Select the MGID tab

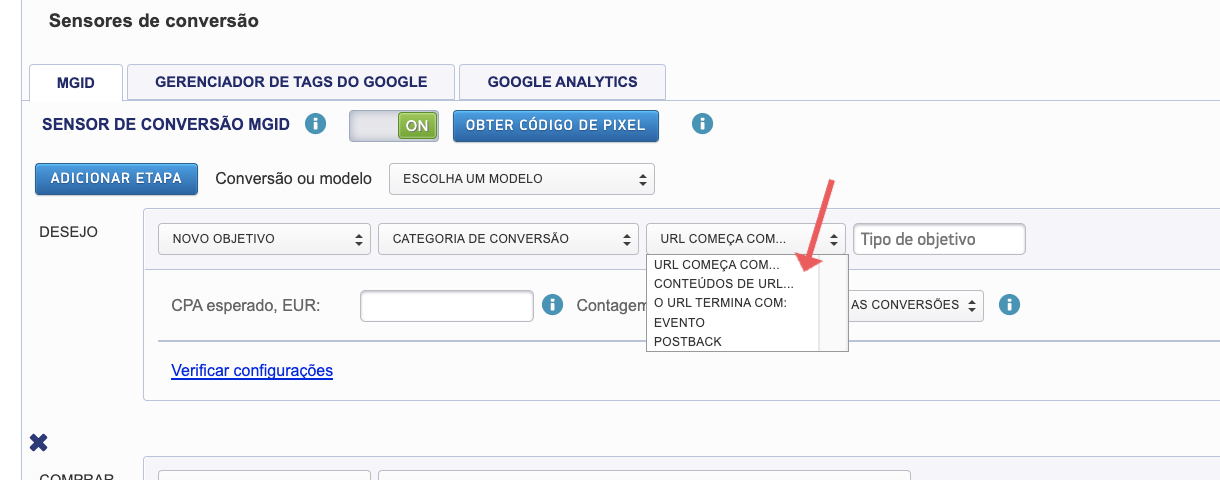pos(76,82)
